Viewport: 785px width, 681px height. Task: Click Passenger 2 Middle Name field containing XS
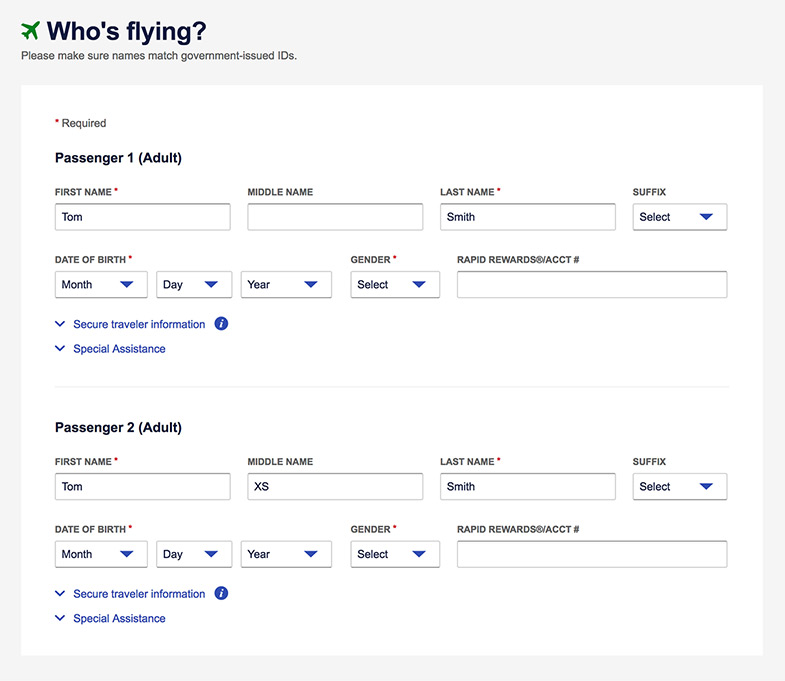(x=335, y=487)
